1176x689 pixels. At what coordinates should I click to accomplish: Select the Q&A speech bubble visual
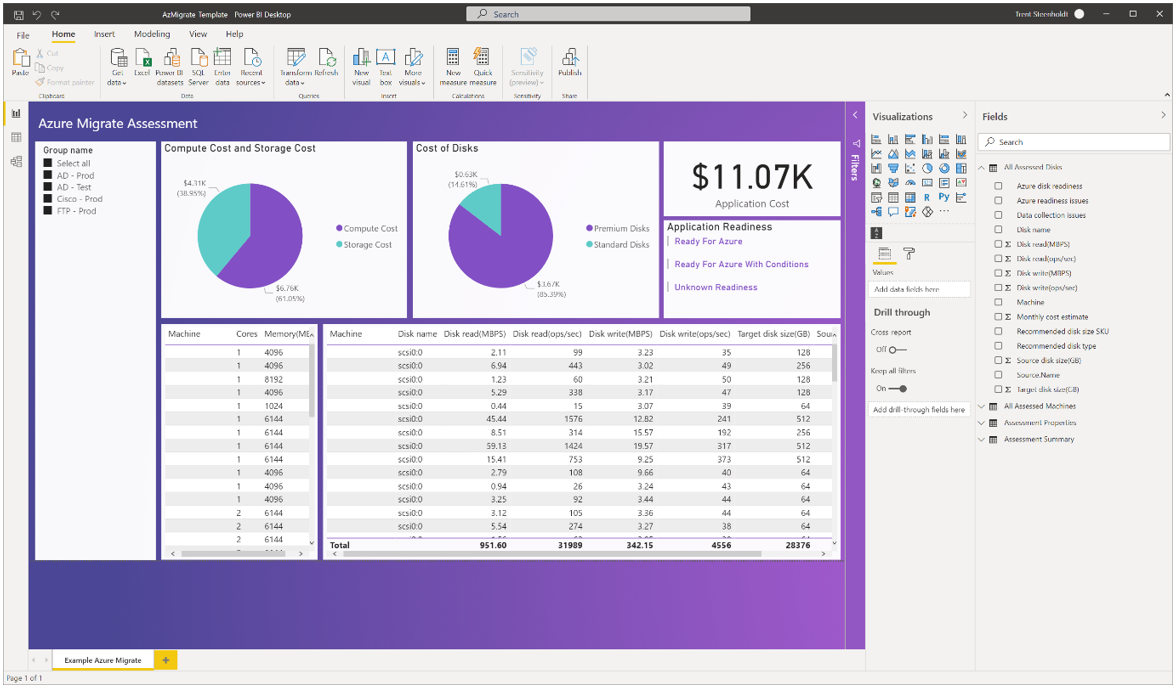[x=893, y=211]
